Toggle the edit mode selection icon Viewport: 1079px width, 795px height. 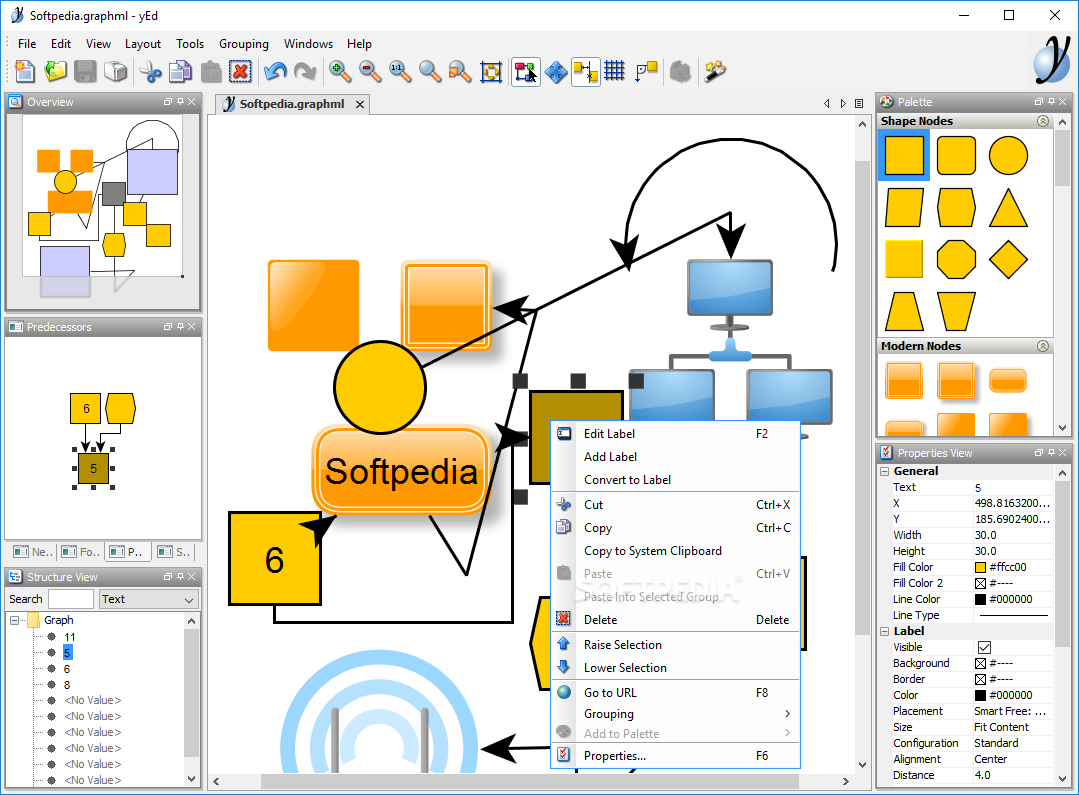[x=526, y=72]
